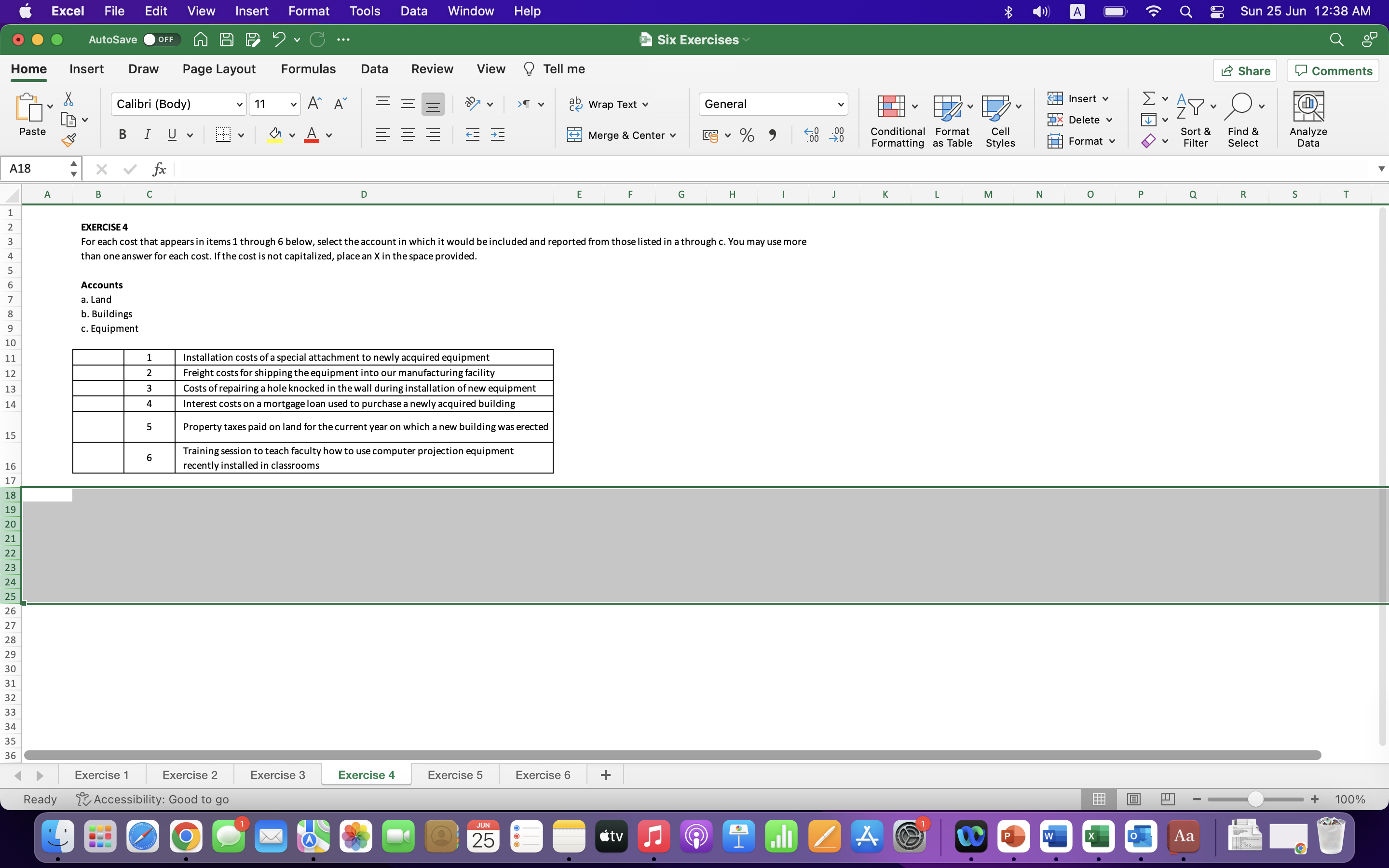Enable Italic formatting
1389x868 pixels.
(x=148, y=135)
